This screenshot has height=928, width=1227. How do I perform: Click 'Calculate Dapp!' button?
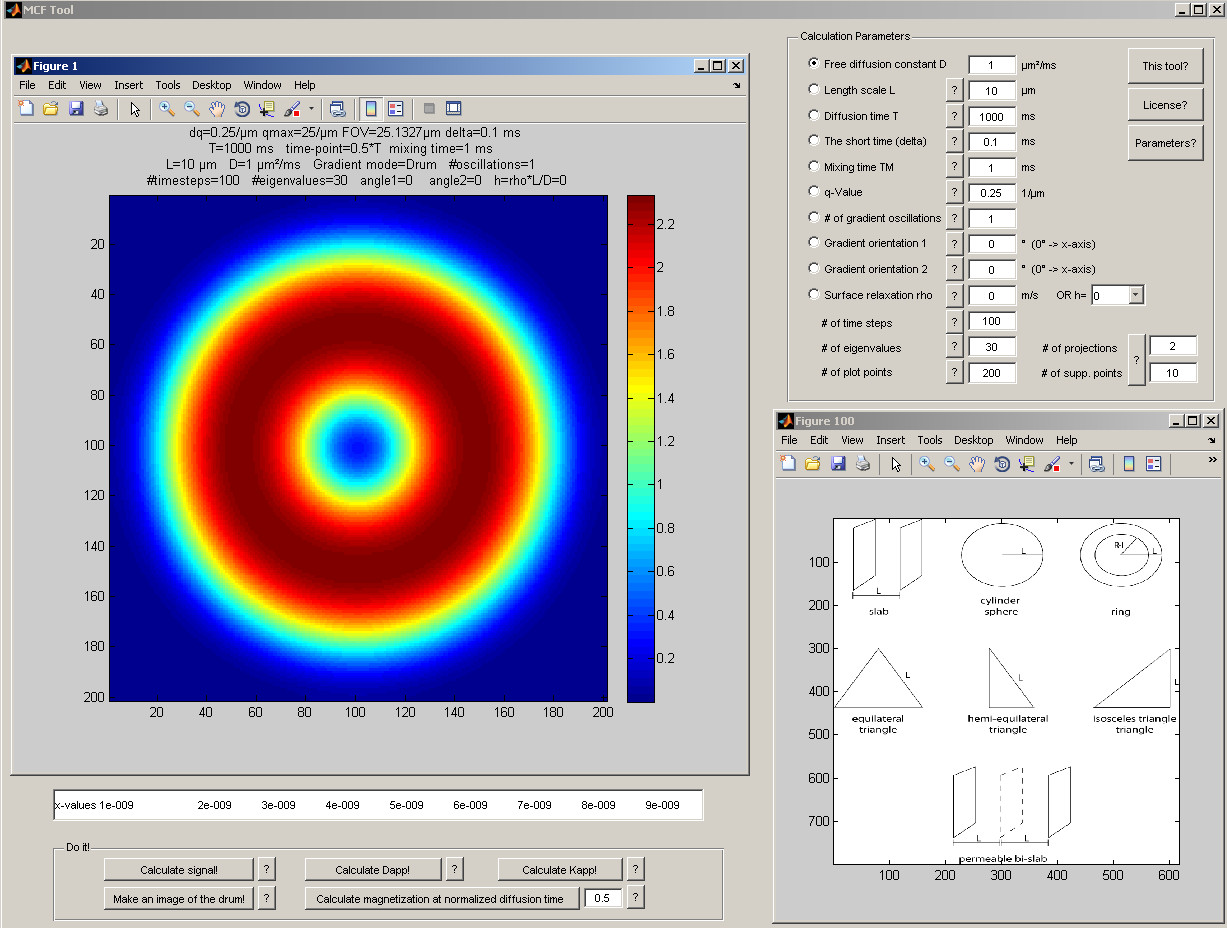[373, 869]
